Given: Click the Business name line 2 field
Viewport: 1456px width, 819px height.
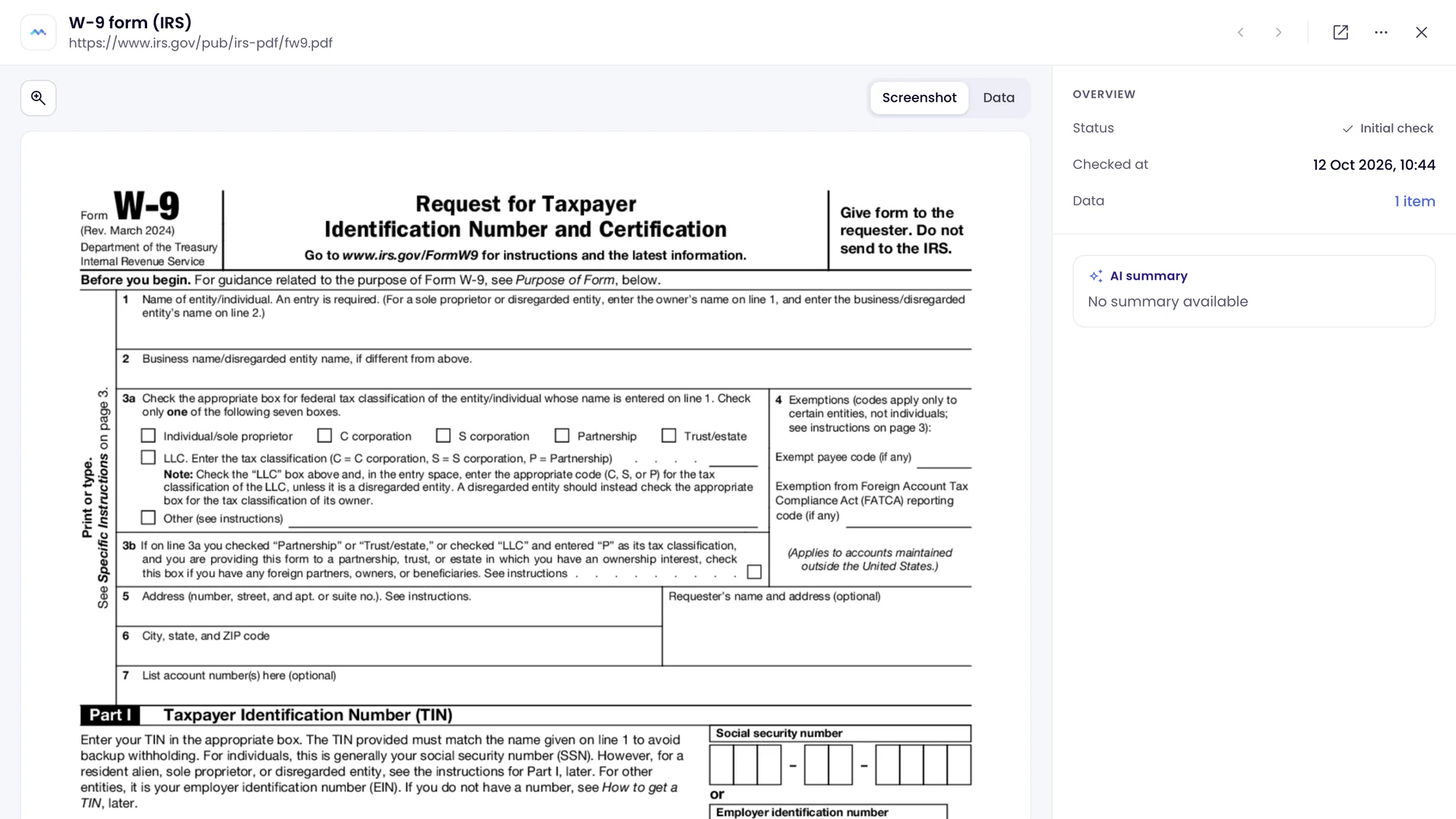Looking at the screenshot, I should tap(544, 369).
